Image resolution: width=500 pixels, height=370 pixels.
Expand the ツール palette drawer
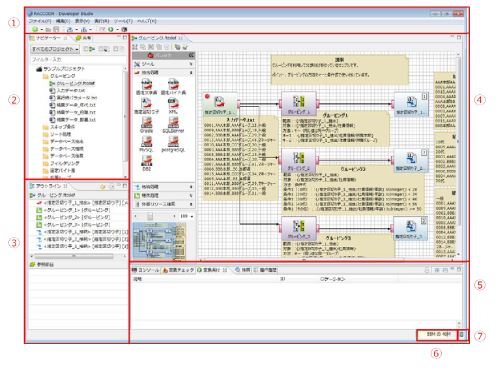[164, 64]
